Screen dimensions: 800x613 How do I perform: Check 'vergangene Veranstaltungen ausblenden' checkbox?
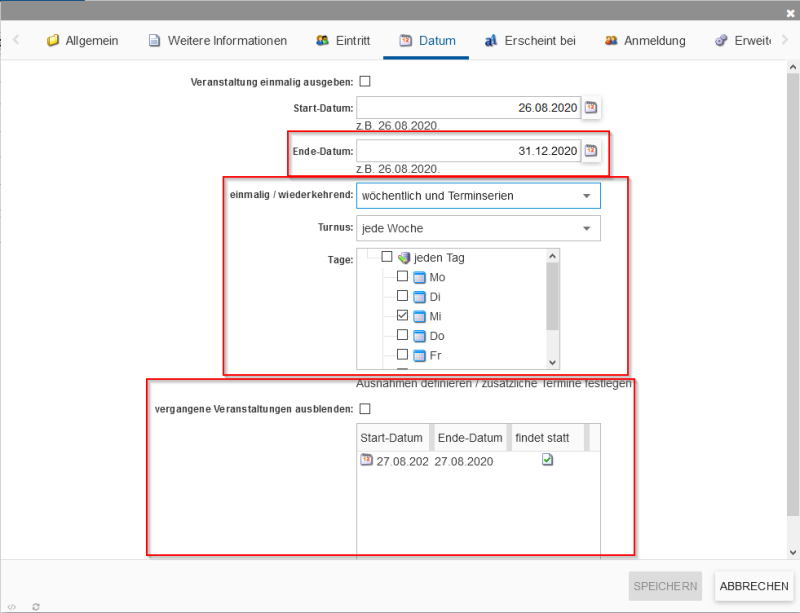coord(365,408)
